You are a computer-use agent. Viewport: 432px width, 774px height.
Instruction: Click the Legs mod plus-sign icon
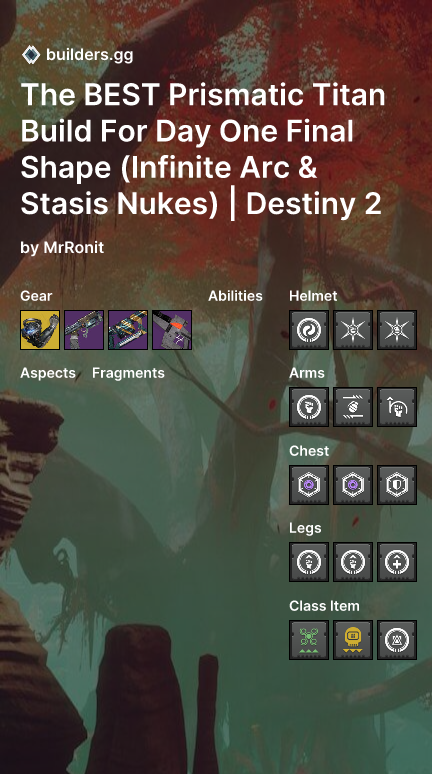click(397, 562)
